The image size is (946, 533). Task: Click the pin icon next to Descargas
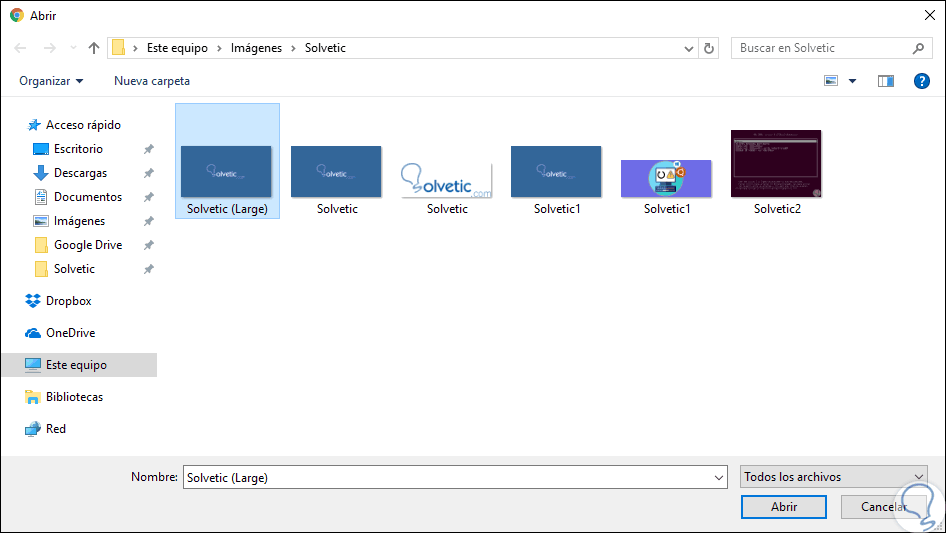point(148,173)
